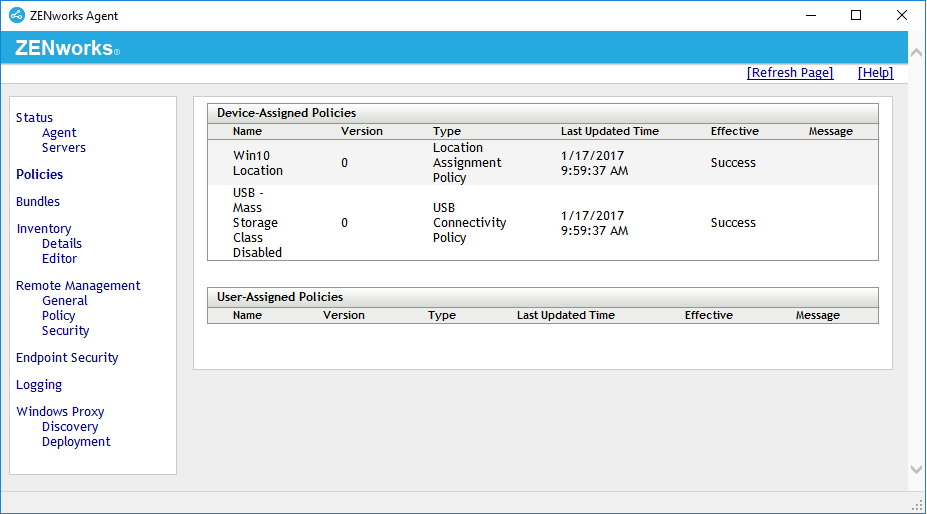Image resolution: width=927 pixels, height=514 pixels.
Task: Open the Servers status page
Action: pyautogui.click(x=64, y=148)
